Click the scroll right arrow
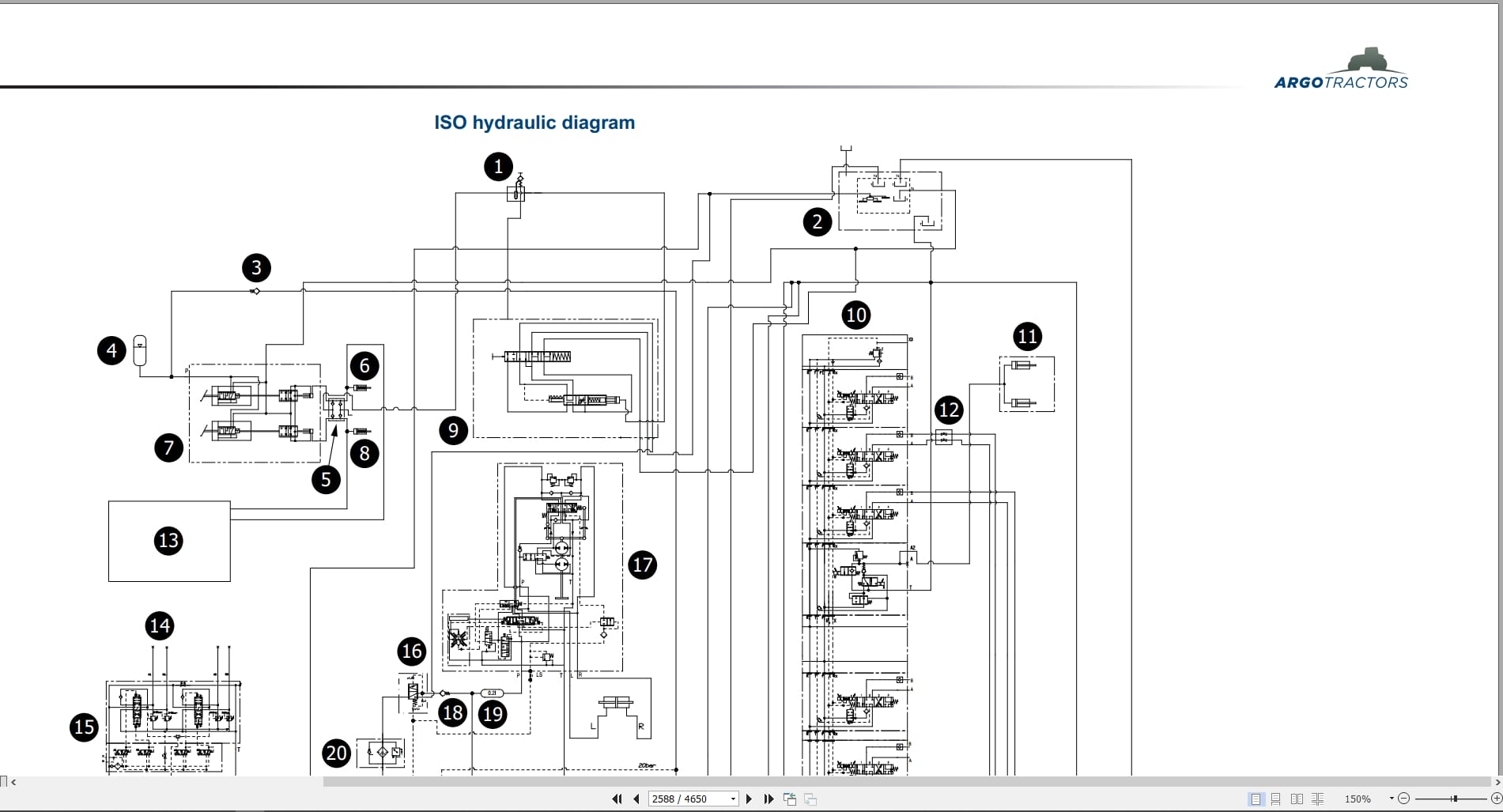Image resolution: width=1503 pixels, height=812 pixels. (1496, 782)
